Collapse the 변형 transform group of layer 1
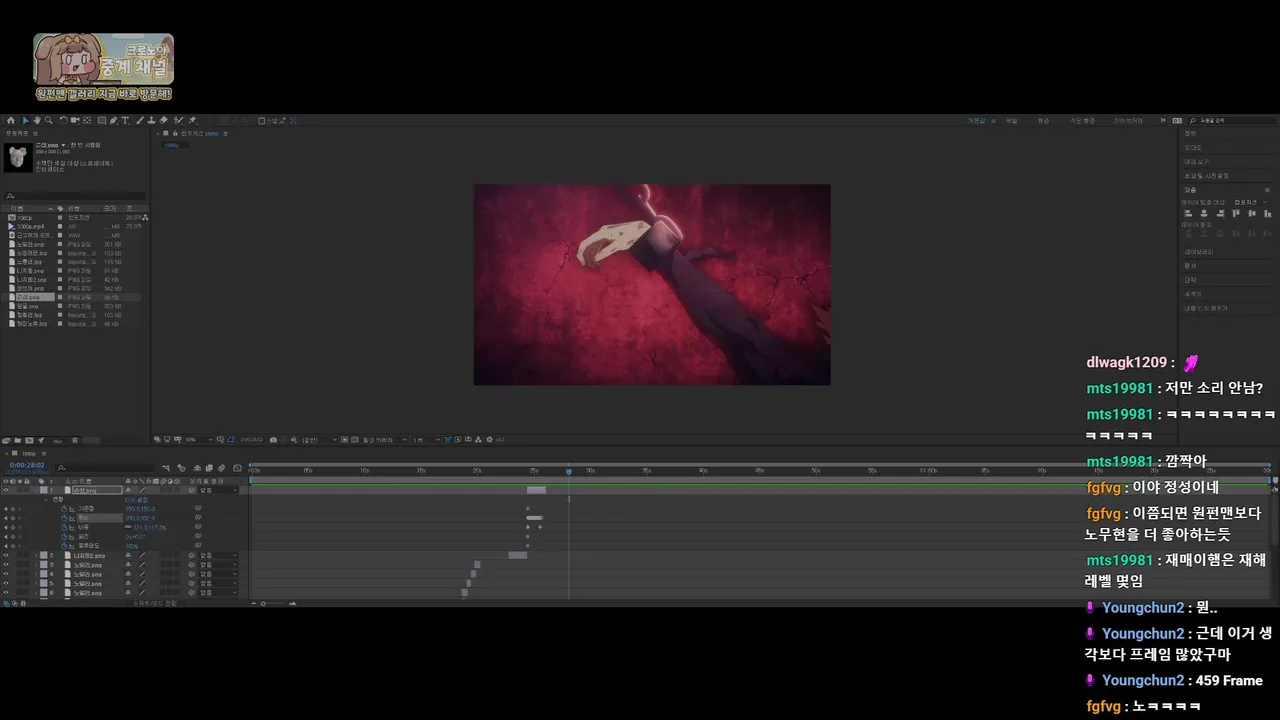The height and width of the screenshot is (720, 1280). click(46, 500)
